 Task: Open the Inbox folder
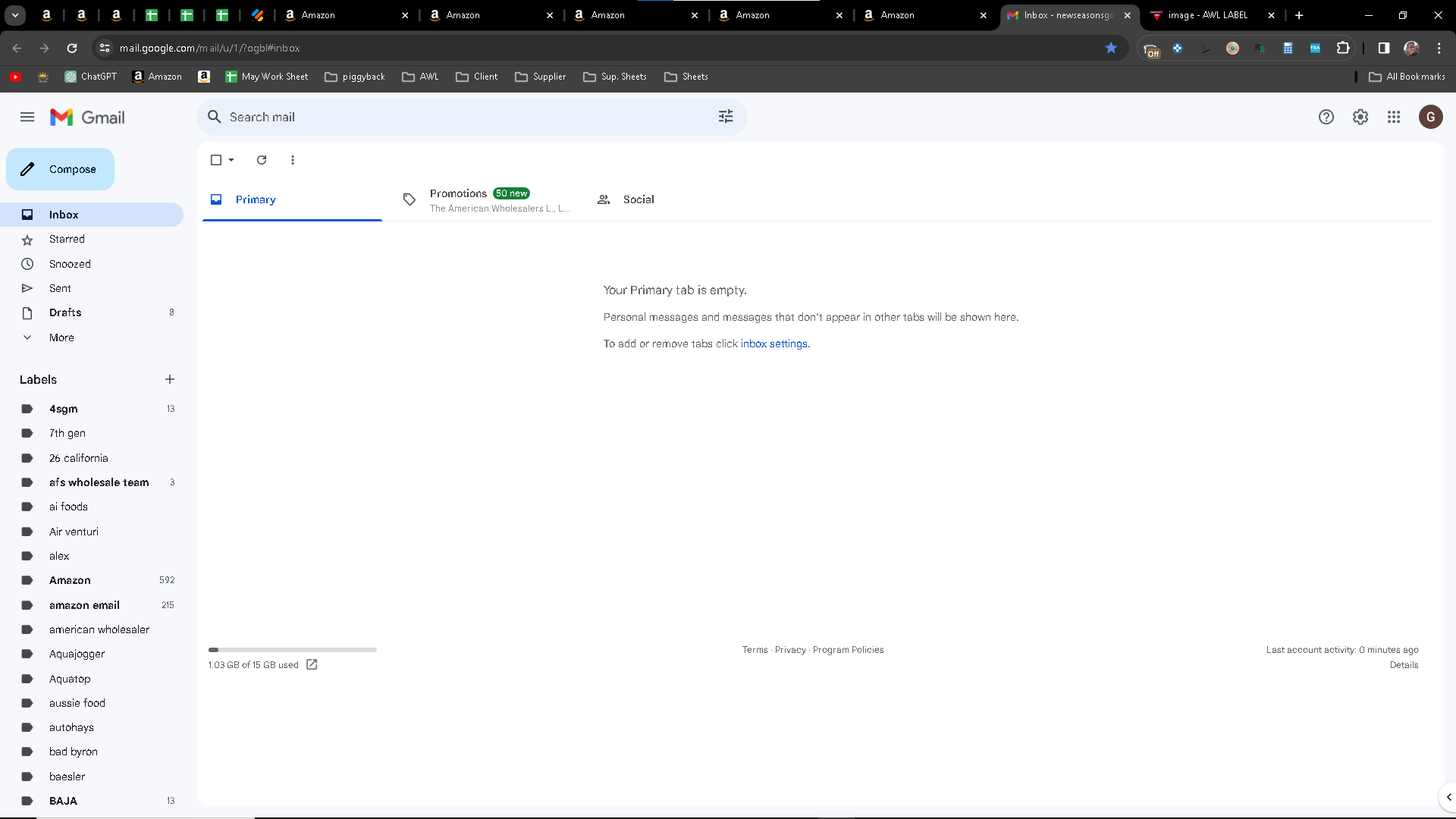tap(92, 215)
